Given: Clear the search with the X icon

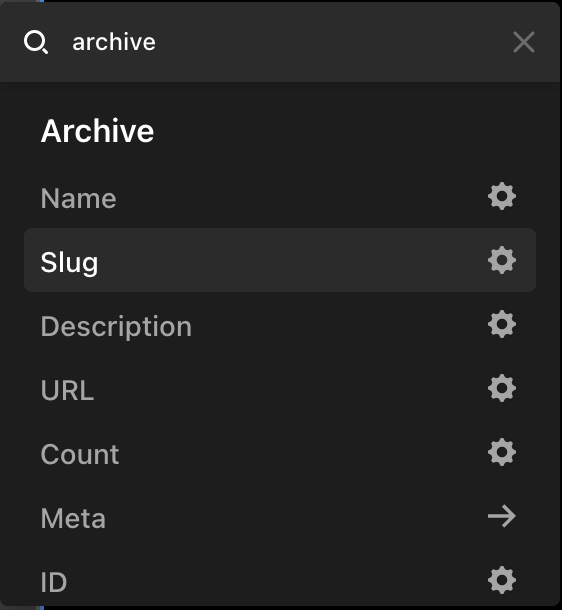Looking at the screenshot, I should pos(523,42).
